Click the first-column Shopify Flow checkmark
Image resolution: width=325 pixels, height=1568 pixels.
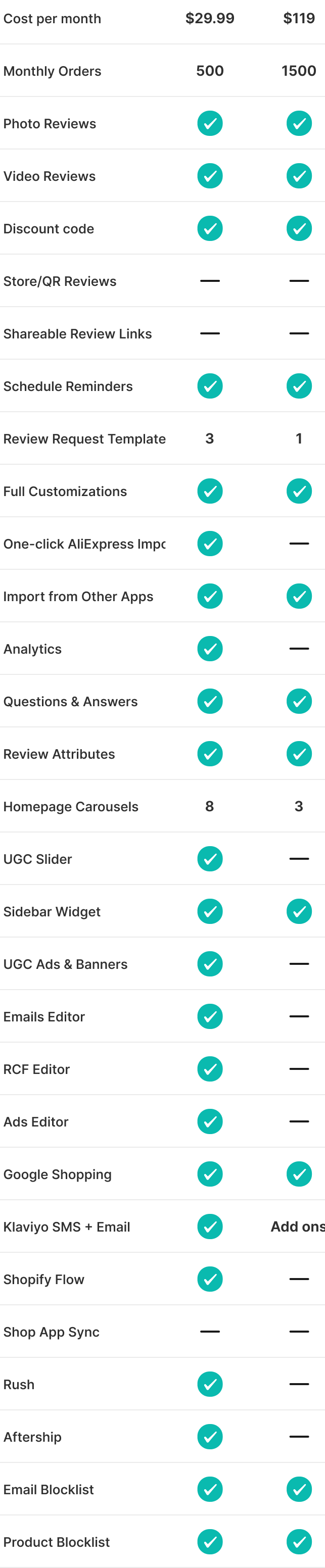209,1279
